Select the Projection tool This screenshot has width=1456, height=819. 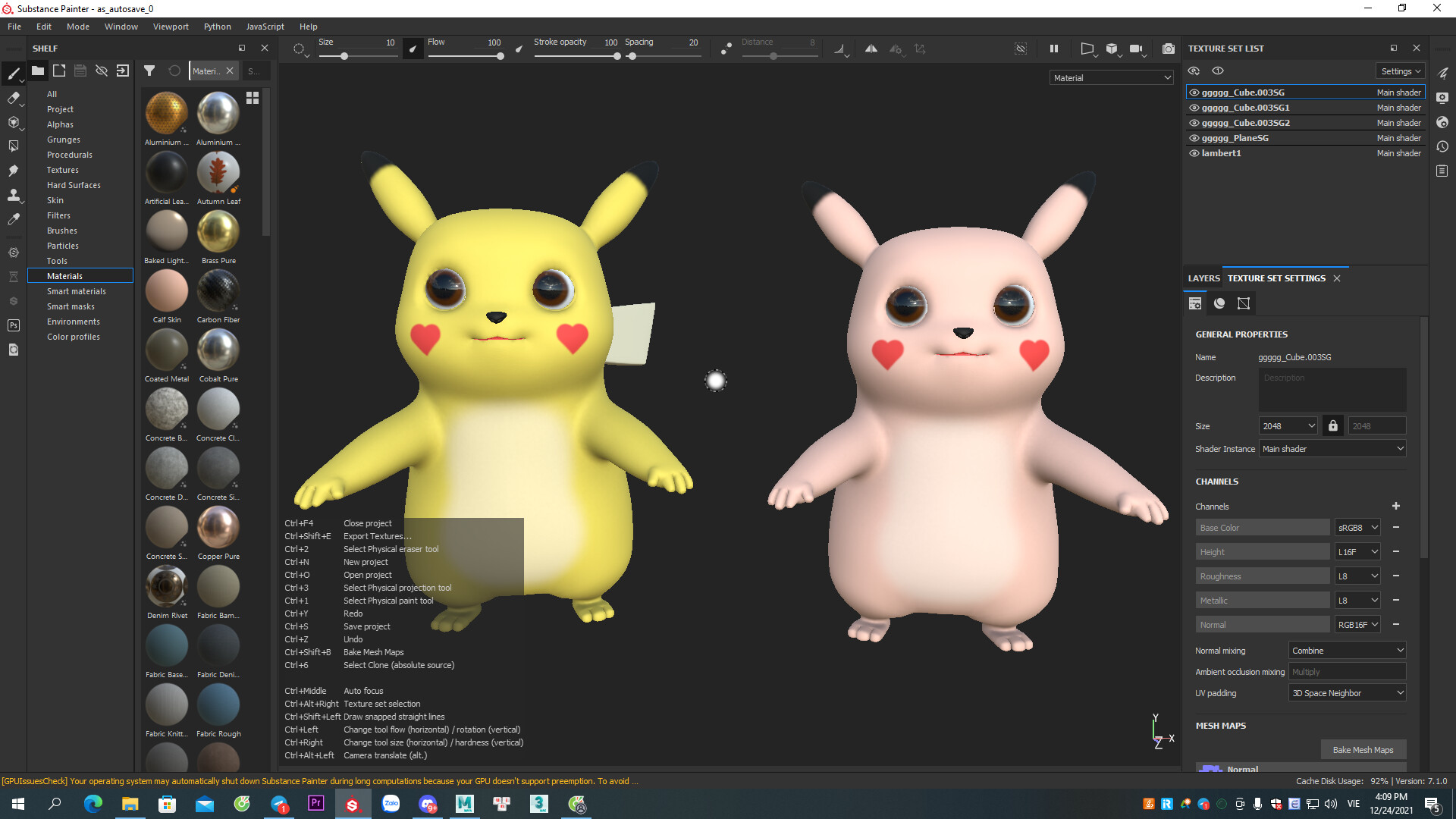tap(13, 122)
